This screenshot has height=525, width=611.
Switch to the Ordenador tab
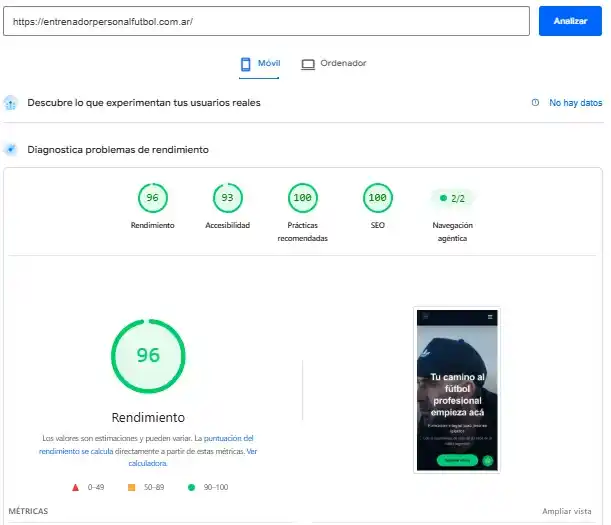click(334, 64)
